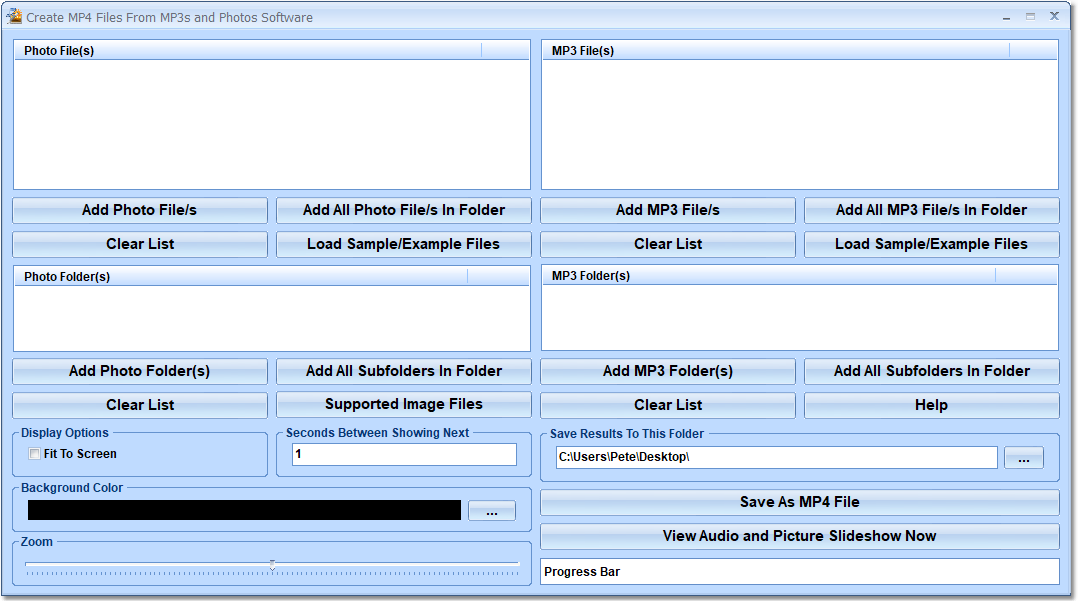This screenshot has width=1078, height=603.
Task: Click the application icon in the title bar
Action: pyautogui.click(x=16, y=16)
